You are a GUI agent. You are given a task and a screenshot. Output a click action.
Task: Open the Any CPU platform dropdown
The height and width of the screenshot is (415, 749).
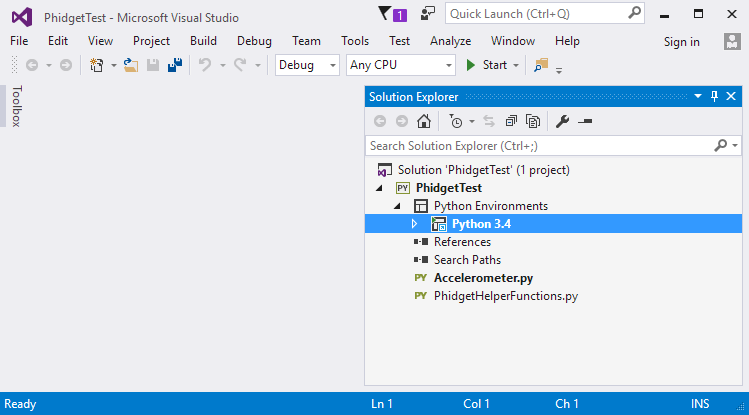400,65
